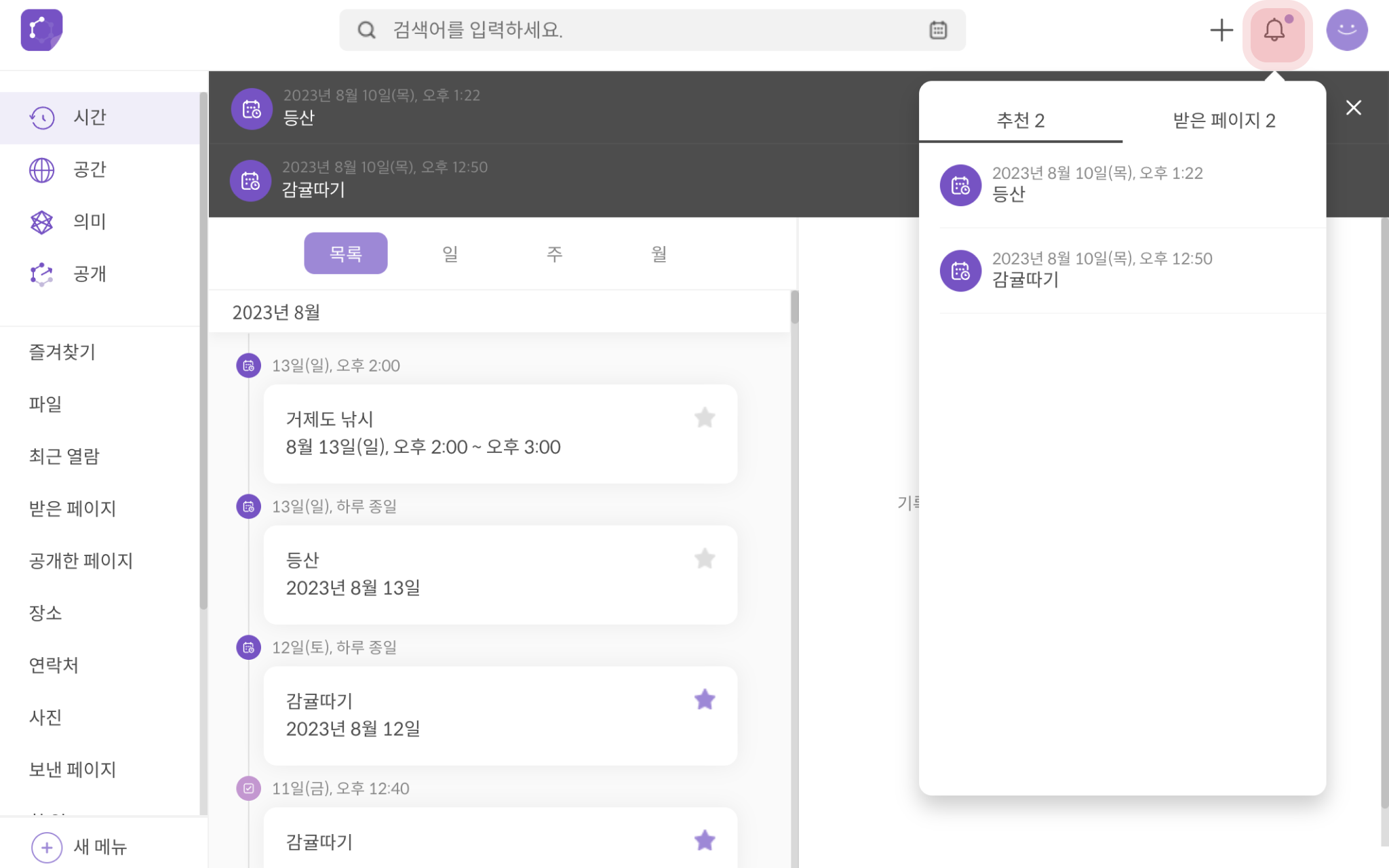Screen dimensions: 1389x868
Task: Open 등산 오후 1:22 in dark banner
Action: coord(563,108)
